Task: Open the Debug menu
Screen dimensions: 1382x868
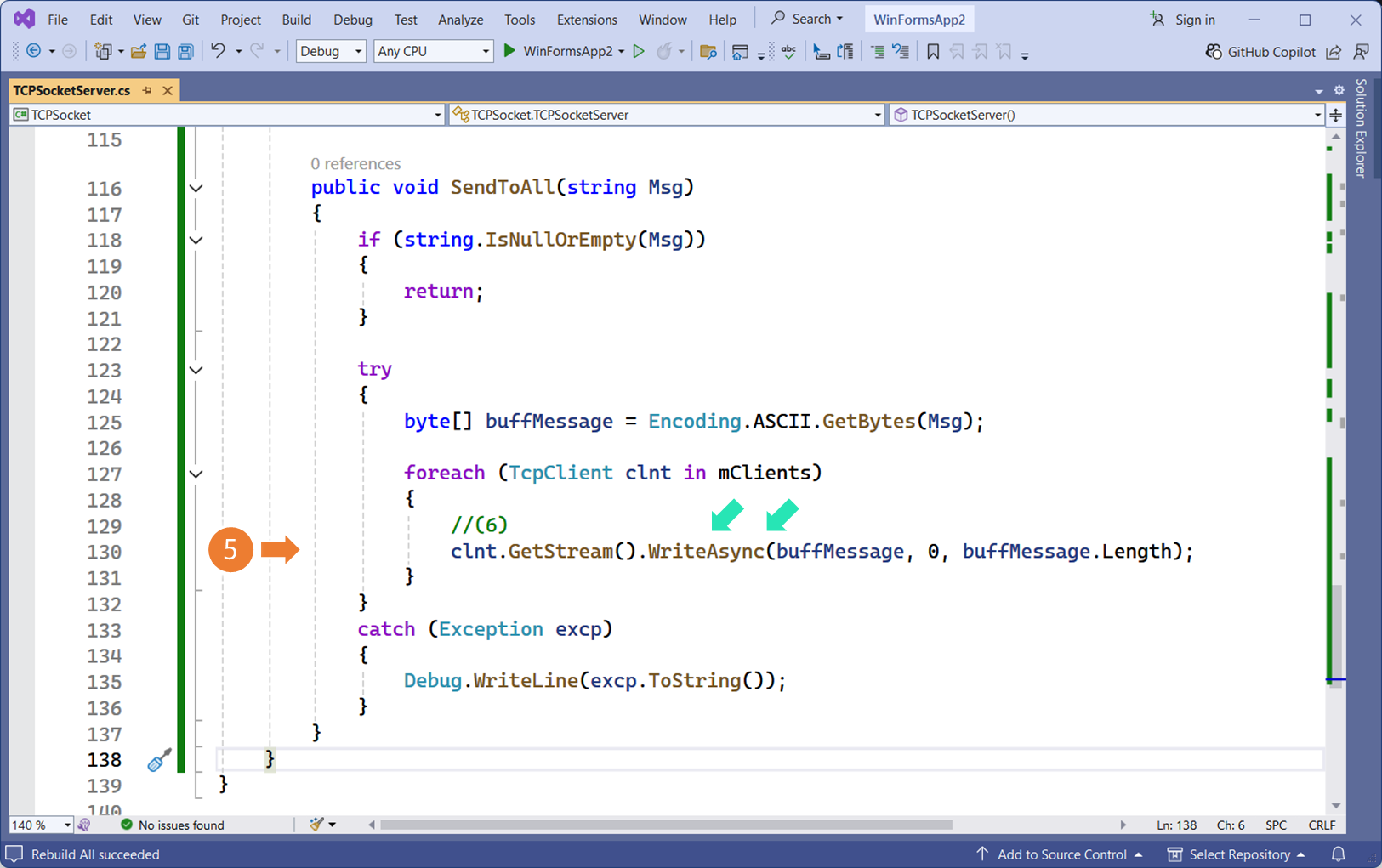Action: (x=353, y=20)
